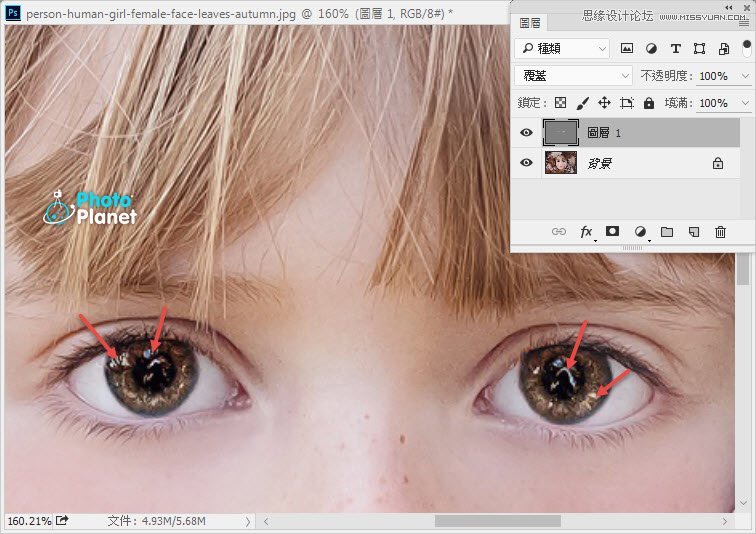Open the Layers panel options menu
Viewport: 756px width, 534px height.
pyautogui.click(x=744, y=23)
